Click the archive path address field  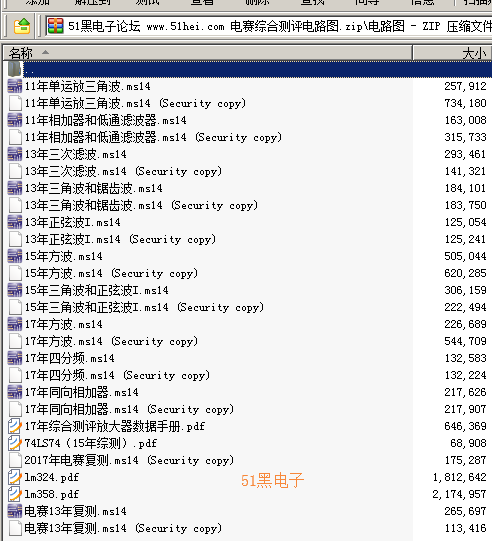(x=268, y=26)
